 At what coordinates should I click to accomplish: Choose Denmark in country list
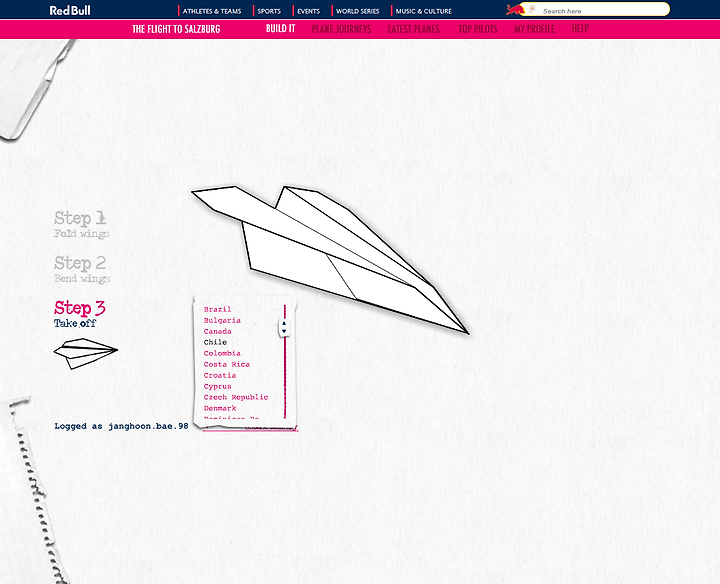tap(219, 409)
